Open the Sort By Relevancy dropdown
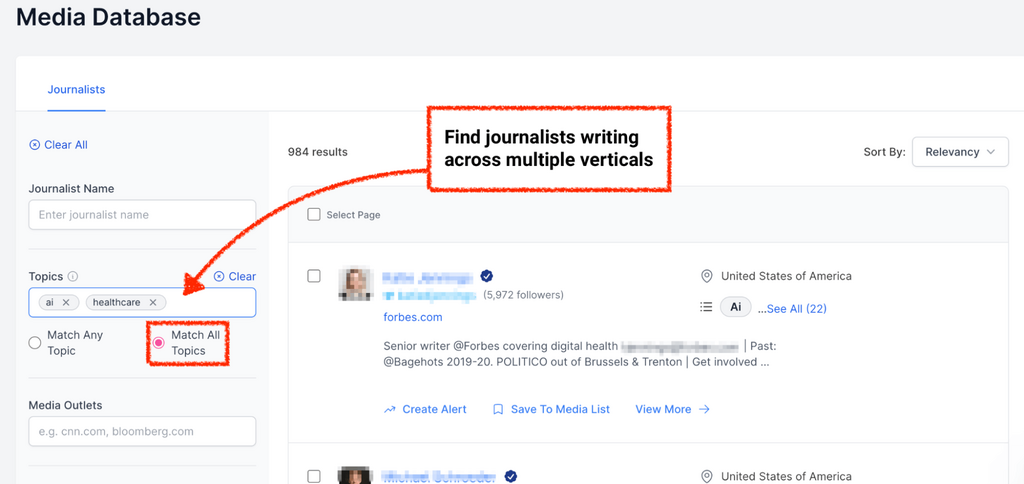Screen dimensions: 1024x484 [x=960, y=152]
